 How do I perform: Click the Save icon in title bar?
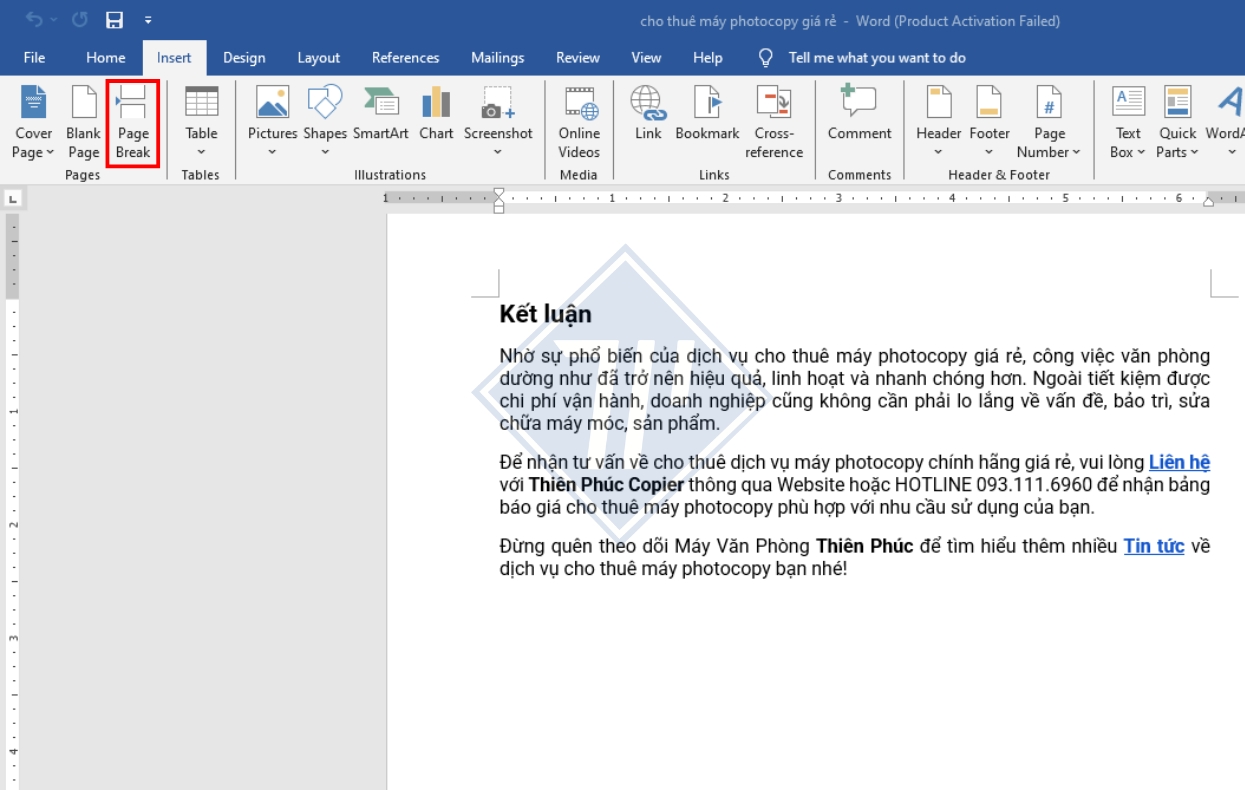[114, 20]
